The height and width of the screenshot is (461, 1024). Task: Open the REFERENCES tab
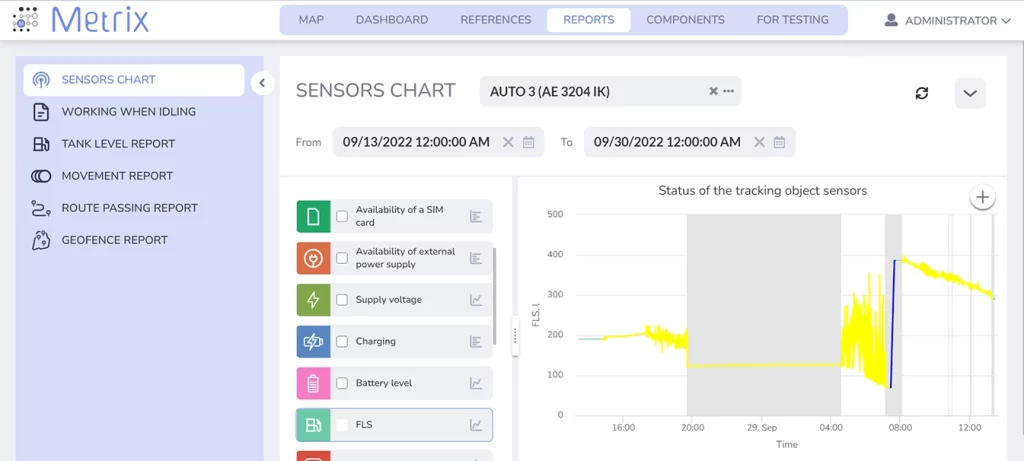pyautogui.click(x=496, y=20)
